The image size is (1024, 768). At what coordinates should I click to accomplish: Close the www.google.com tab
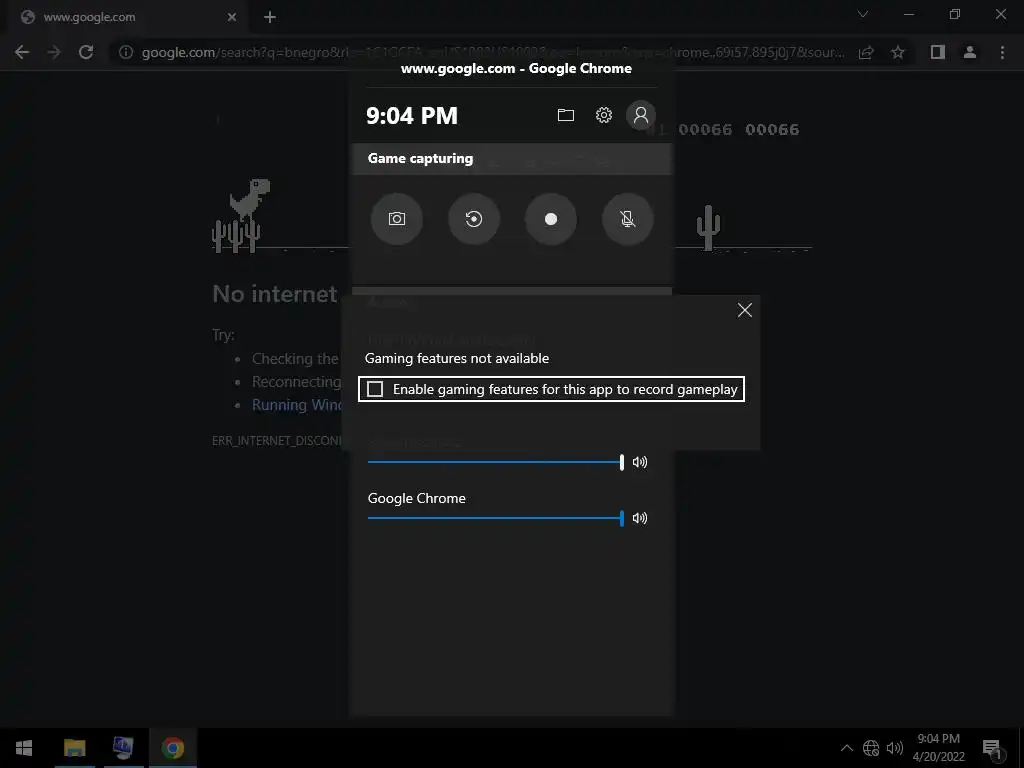[232, 17]
